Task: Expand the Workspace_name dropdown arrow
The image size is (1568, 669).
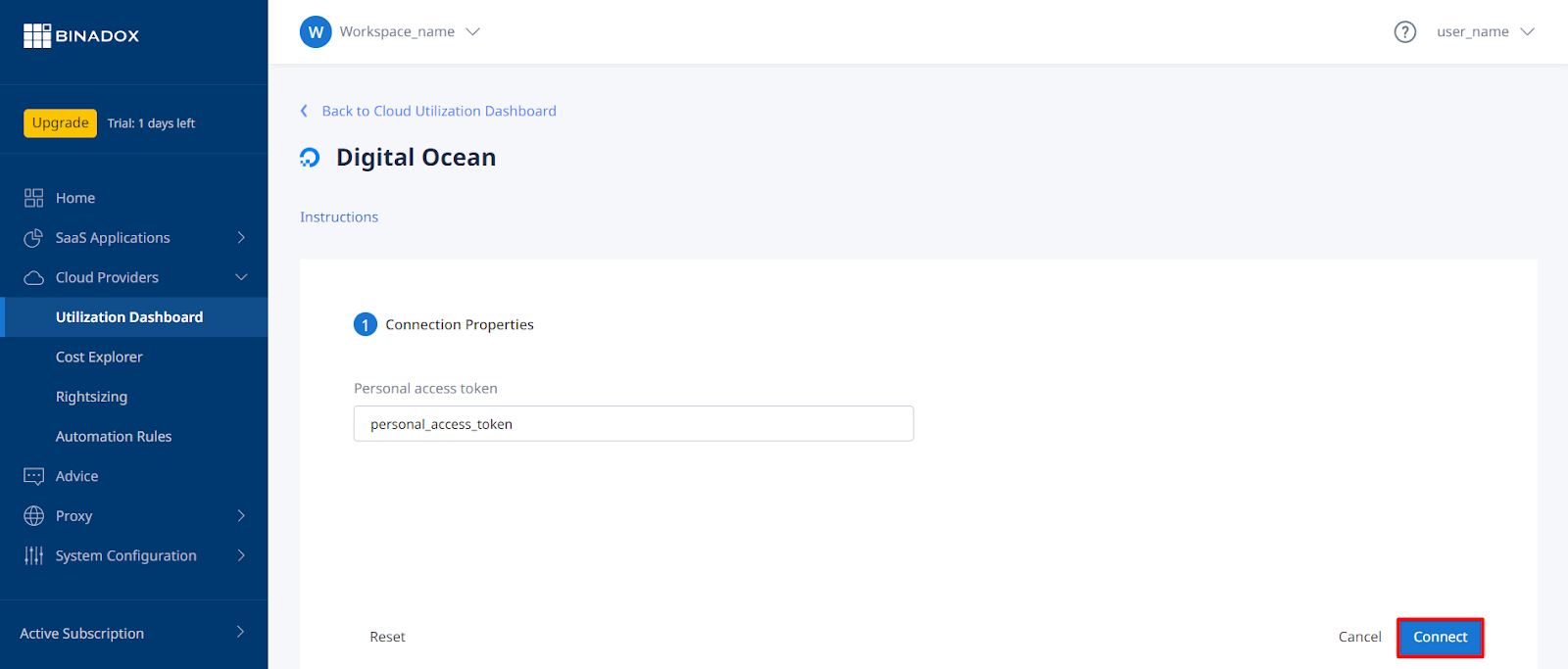Action: pos(472,31)
